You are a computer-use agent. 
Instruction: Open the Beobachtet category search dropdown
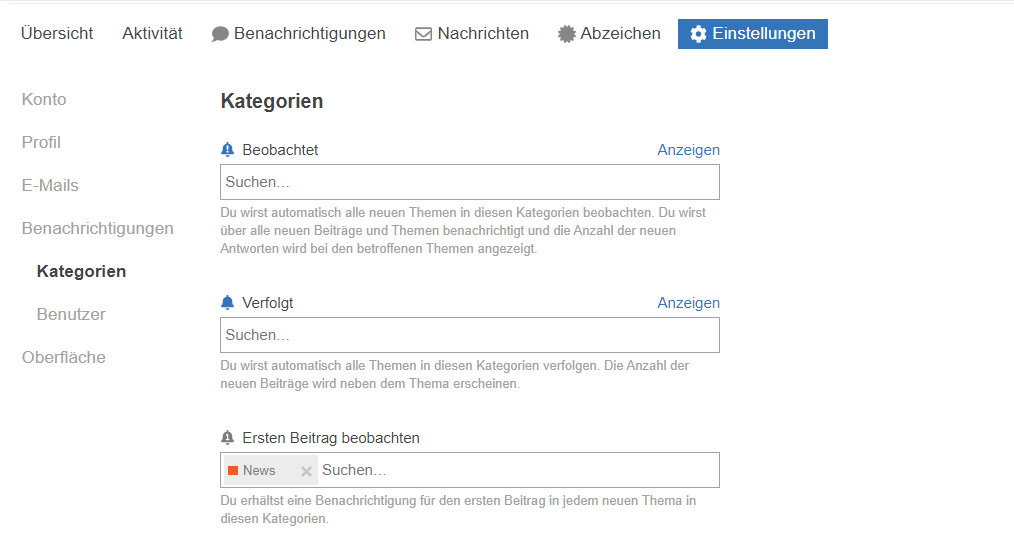pos(469,182)
